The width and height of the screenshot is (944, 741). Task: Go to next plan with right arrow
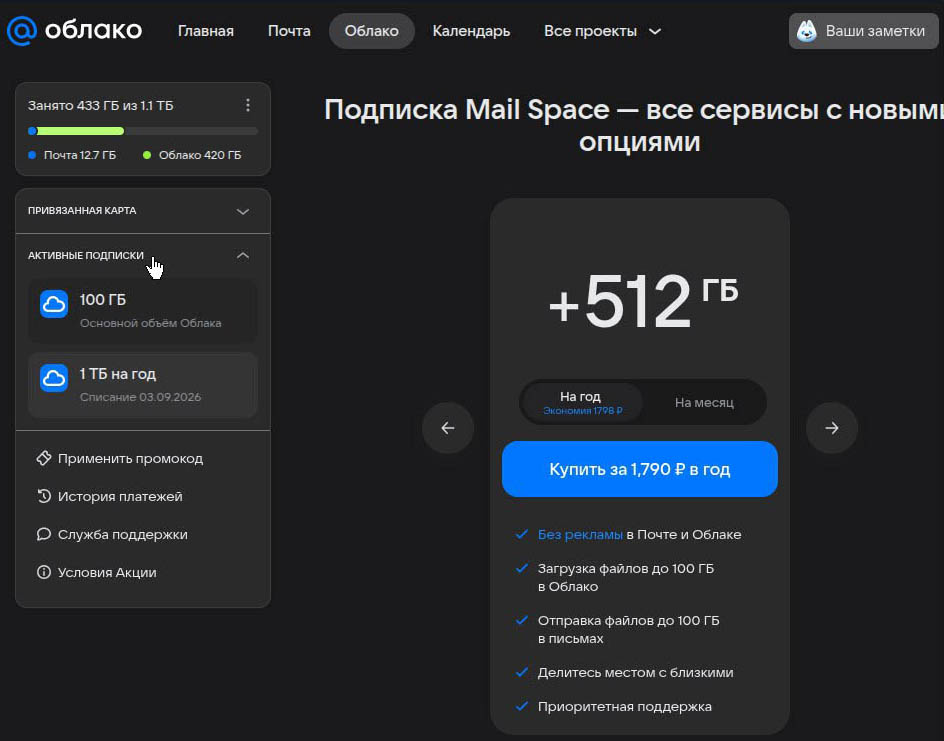pyautogui.click(x=831, y=428)
